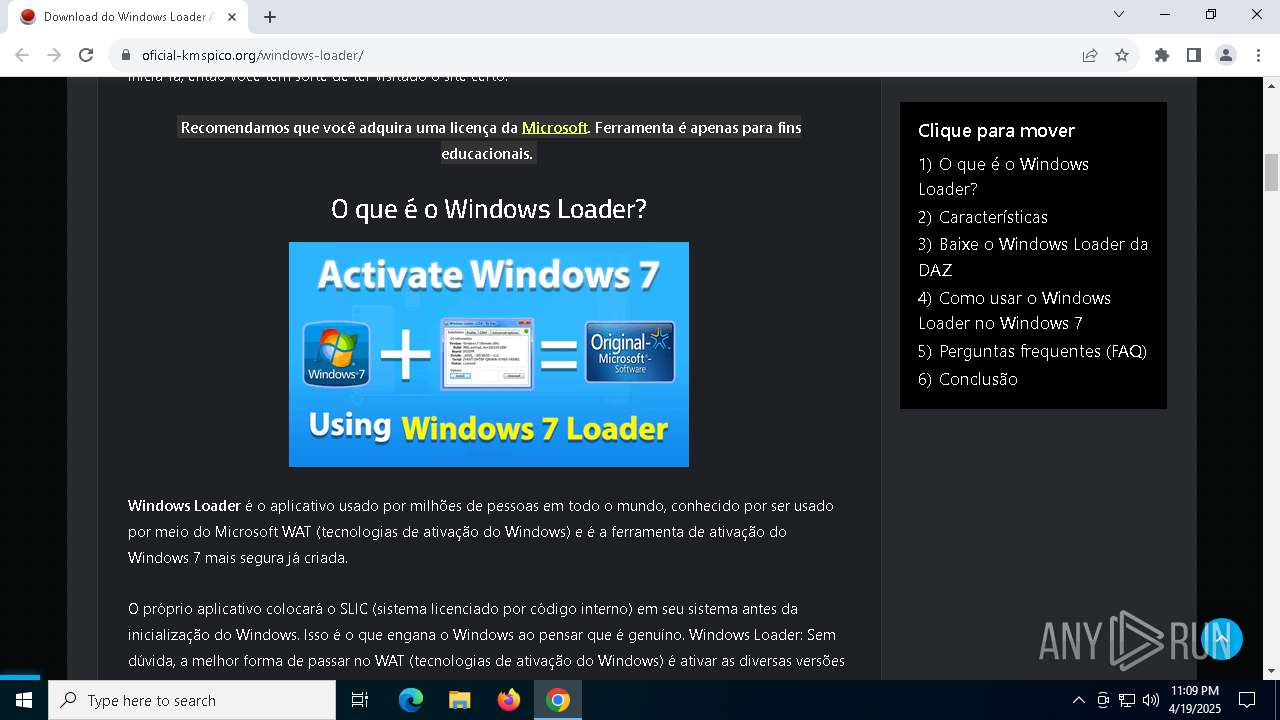Click the browser forward arrow
The image size is (1280, 720).
coord(54,55)
